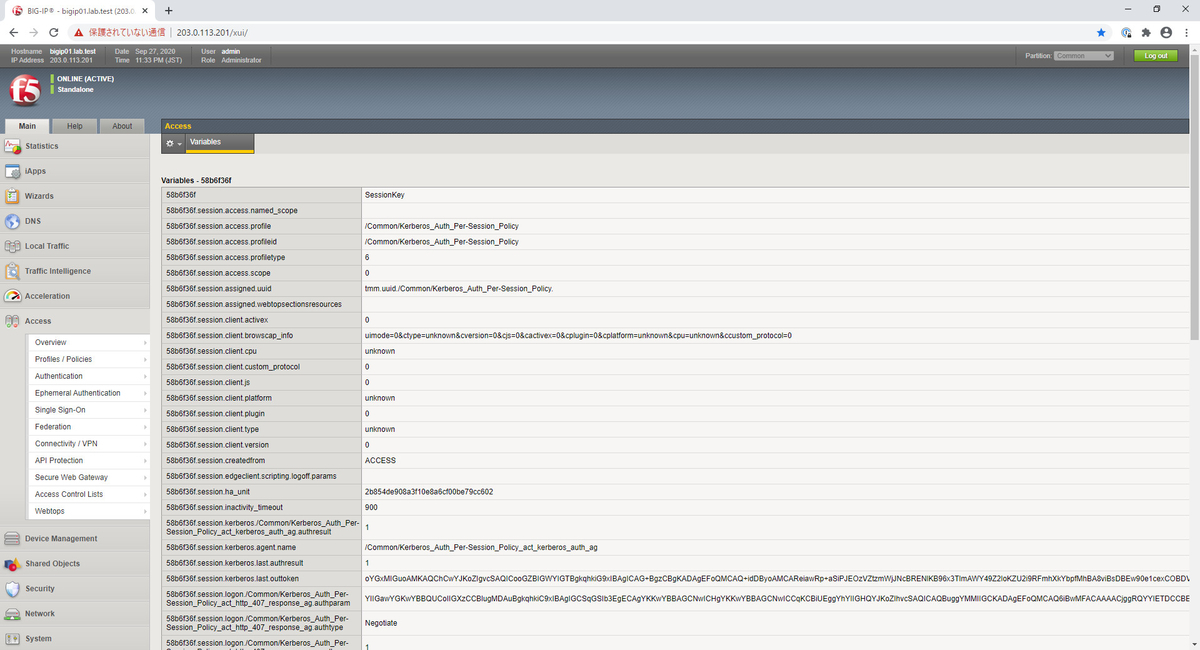Open the Device Management icon
Screen dimensions: 1200x650
(13, 538)
